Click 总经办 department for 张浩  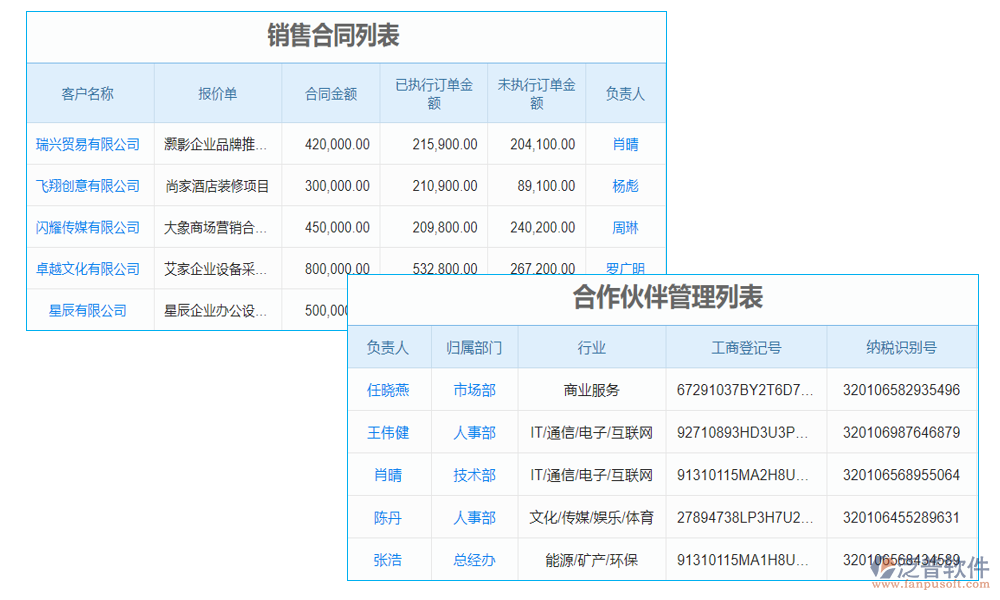click(x=474, y=559)
